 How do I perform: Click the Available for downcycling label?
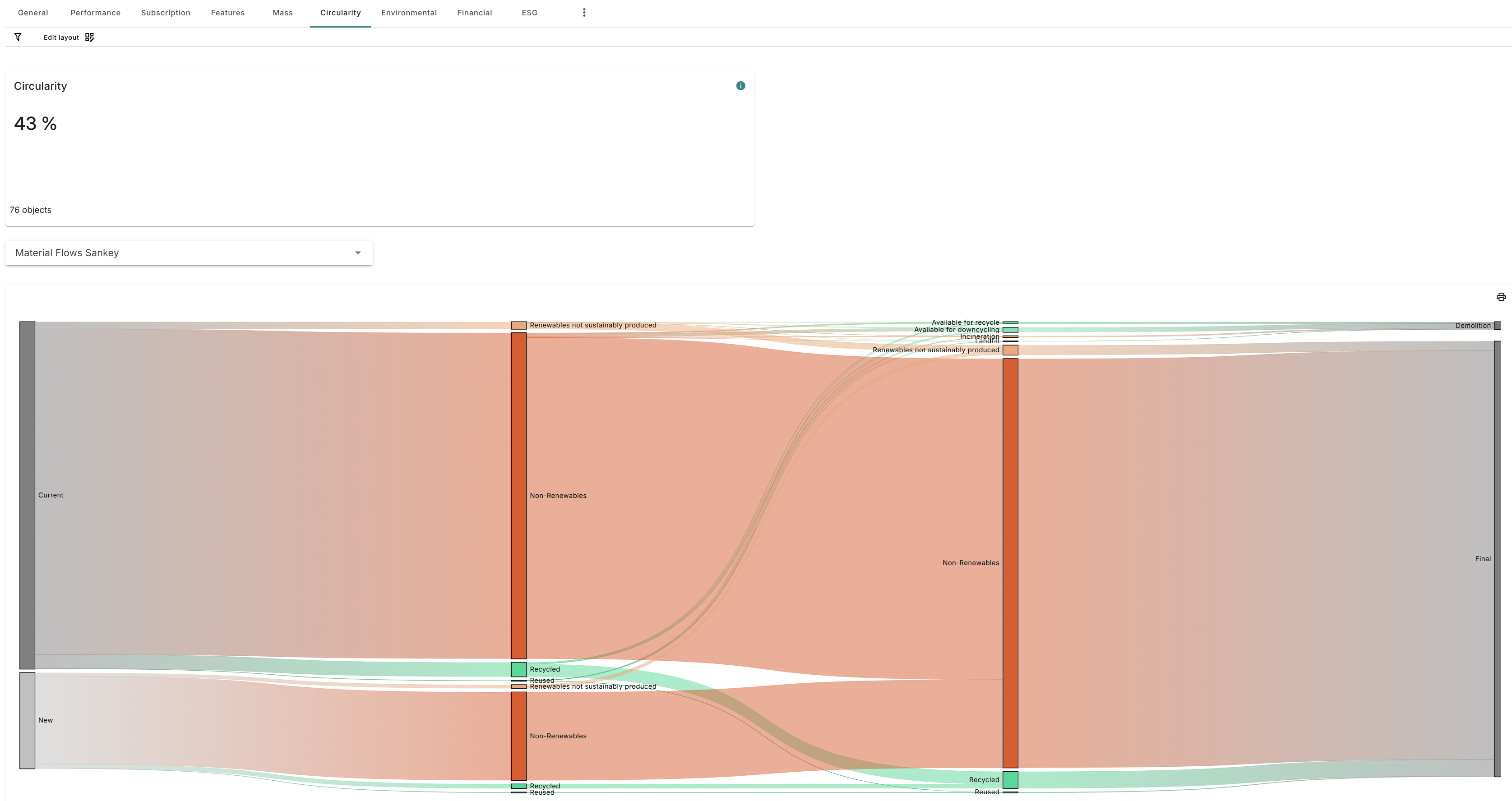tap(956, 330)
